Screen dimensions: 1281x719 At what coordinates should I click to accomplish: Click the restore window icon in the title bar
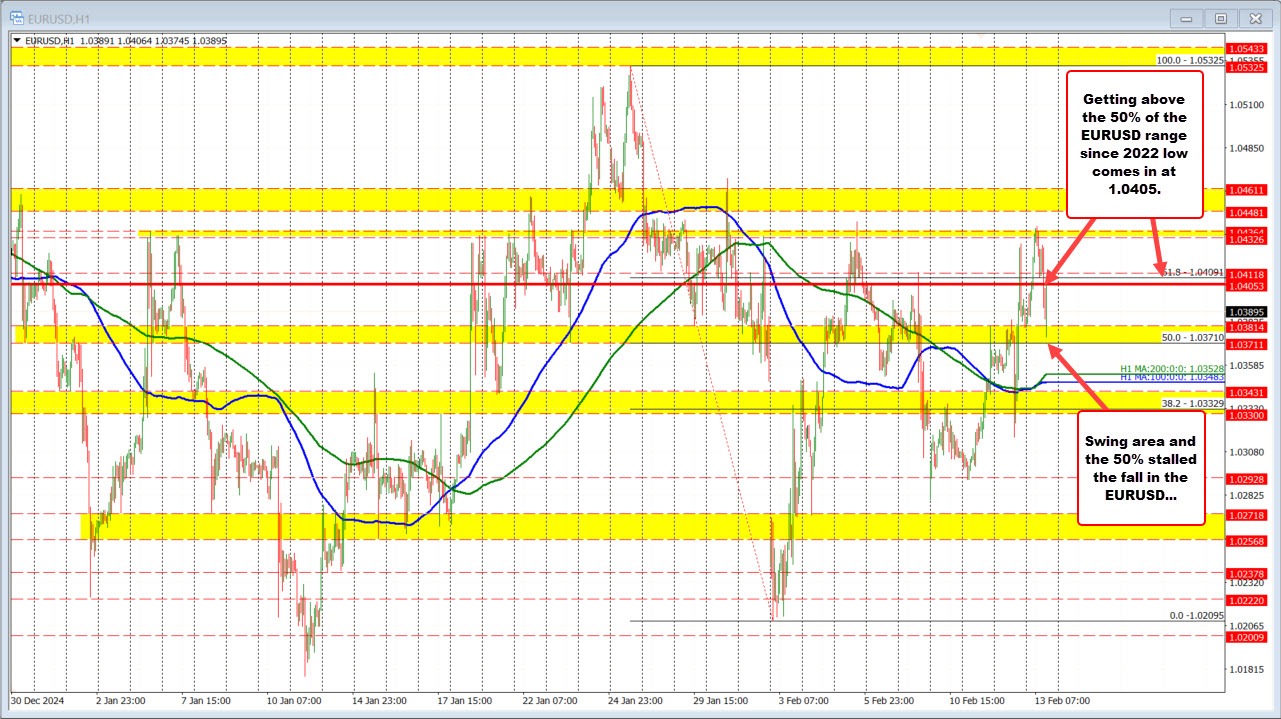[x=1220, y=17]
